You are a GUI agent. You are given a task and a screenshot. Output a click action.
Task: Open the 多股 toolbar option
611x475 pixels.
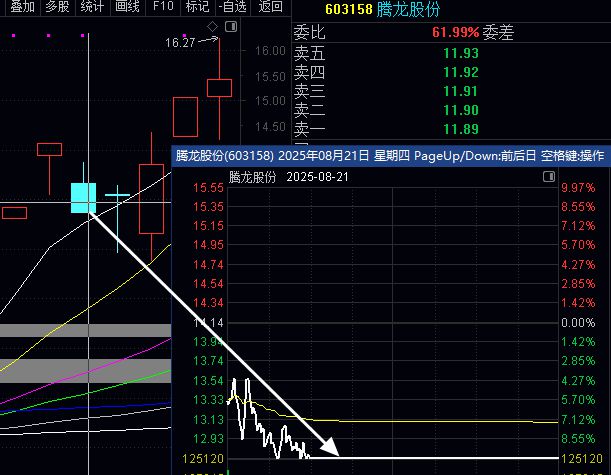[x=57, y=6]
